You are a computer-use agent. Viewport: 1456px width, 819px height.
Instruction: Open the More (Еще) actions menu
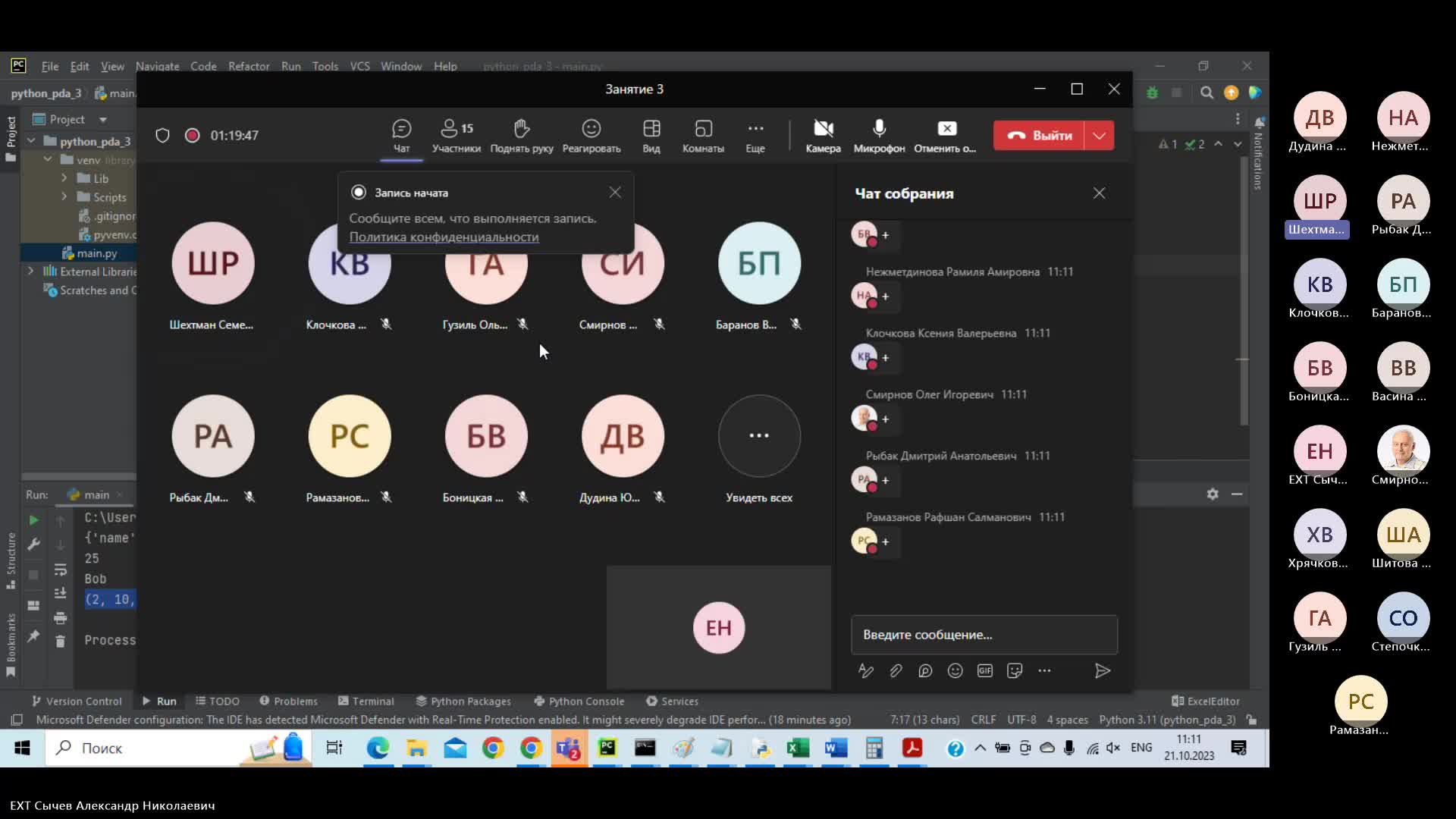(x=755, y=136)
